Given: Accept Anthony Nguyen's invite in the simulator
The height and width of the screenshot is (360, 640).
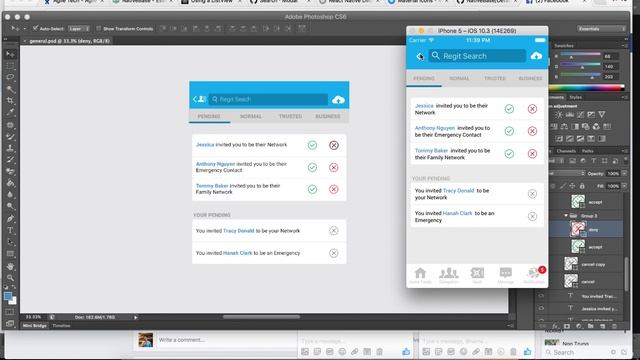Looking at the screenshot, I should tap(509, 131).
